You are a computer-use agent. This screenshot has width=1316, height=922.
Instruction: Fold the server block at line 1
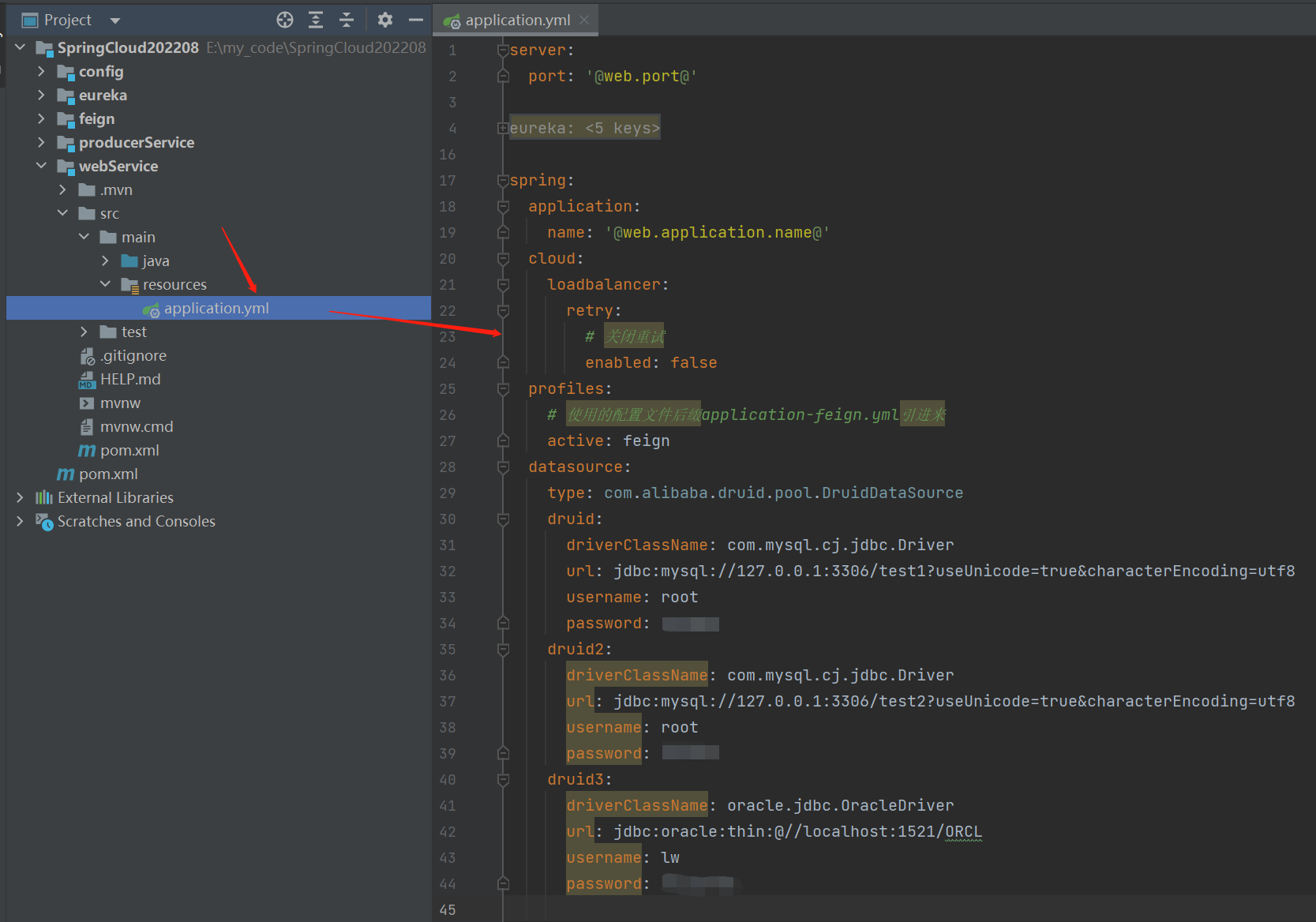[503, 50]
